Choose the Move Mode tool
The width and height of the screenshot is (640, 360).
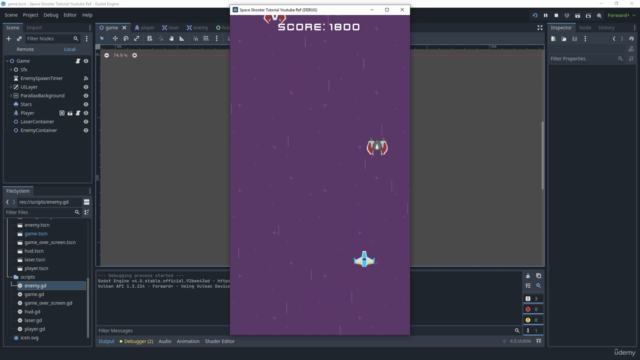(x=115, y=38)
